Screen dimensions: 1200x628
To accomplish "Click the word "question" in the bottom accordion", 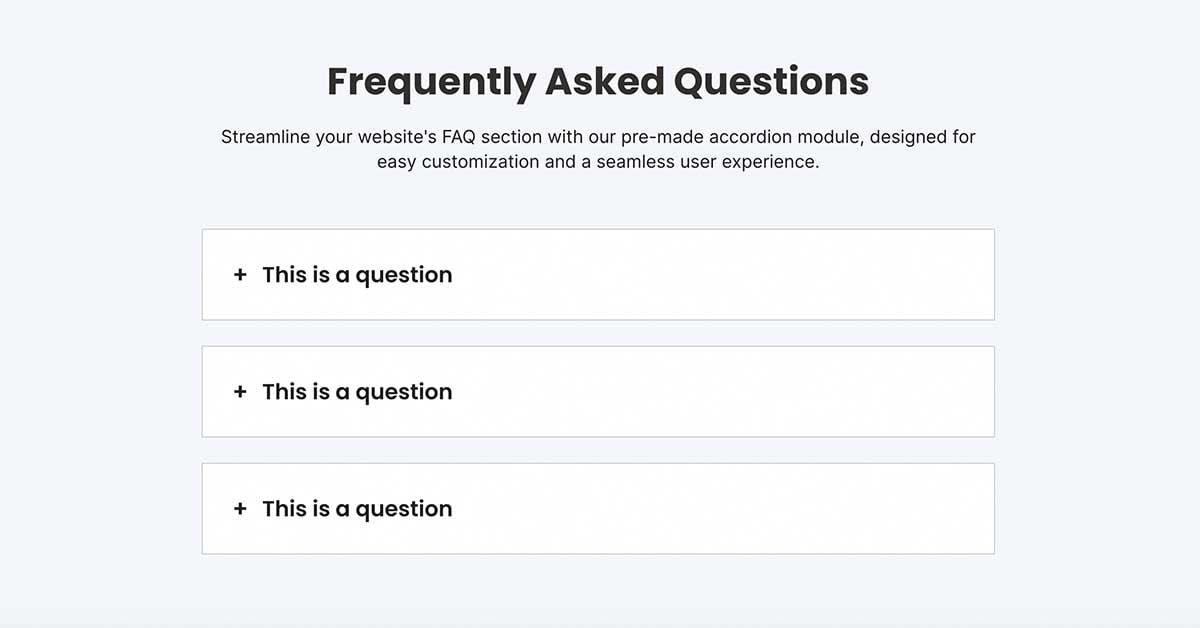I will [404, 510].
